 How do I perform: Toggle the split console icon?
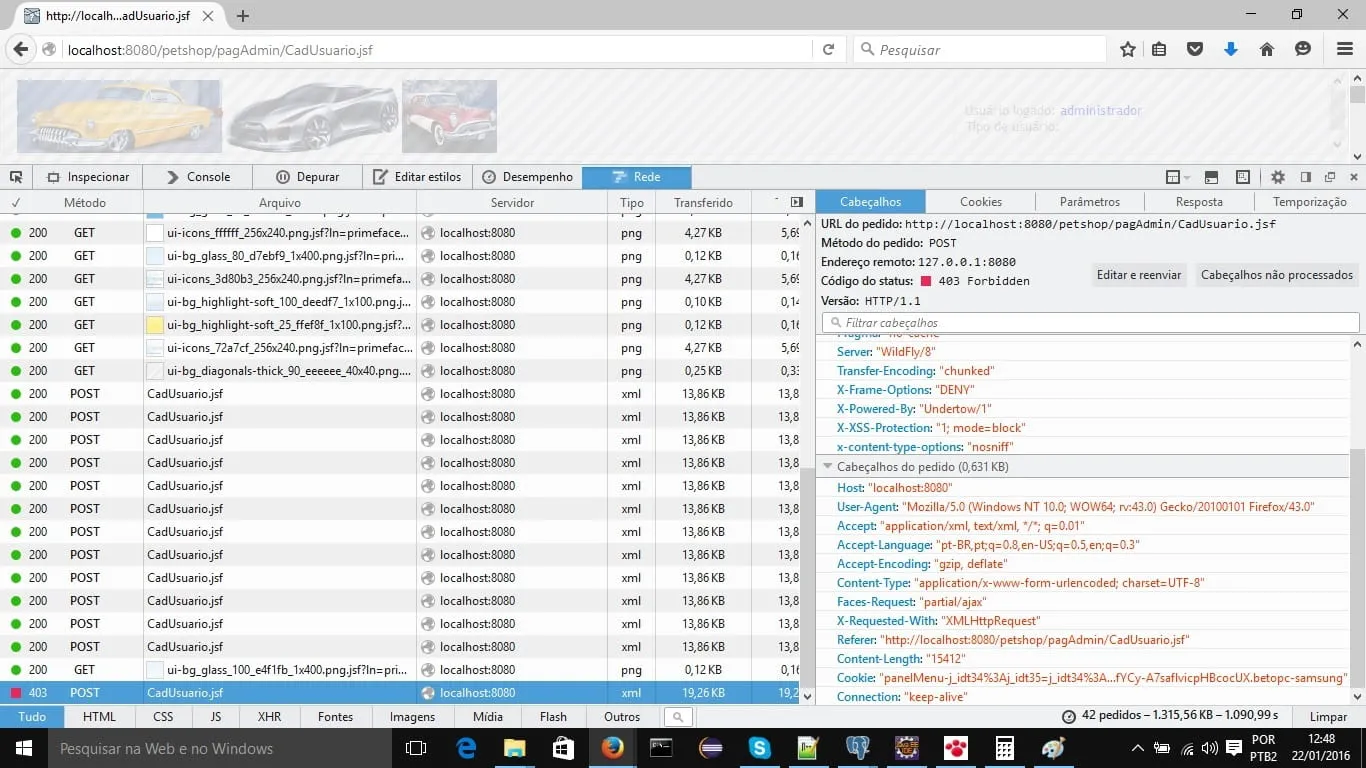click(x=1212, y=177)
